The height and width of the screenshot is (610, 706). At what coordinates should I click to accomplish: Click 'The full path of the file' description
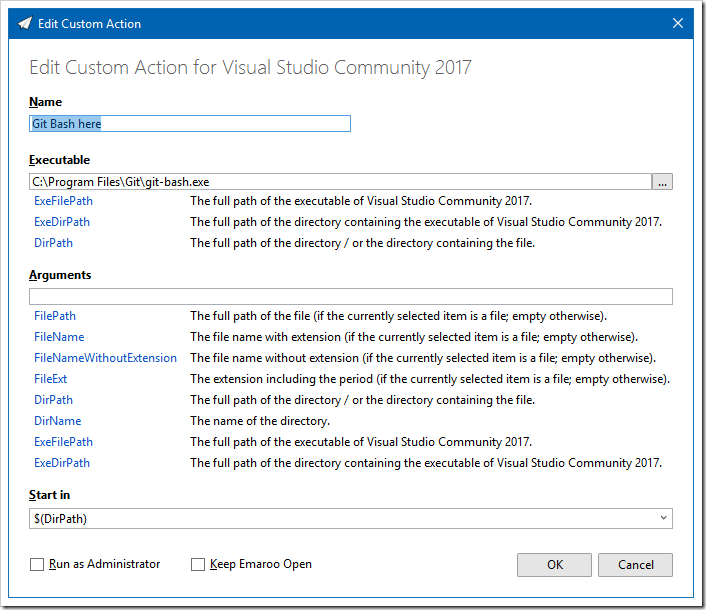(x=398, y=316)
